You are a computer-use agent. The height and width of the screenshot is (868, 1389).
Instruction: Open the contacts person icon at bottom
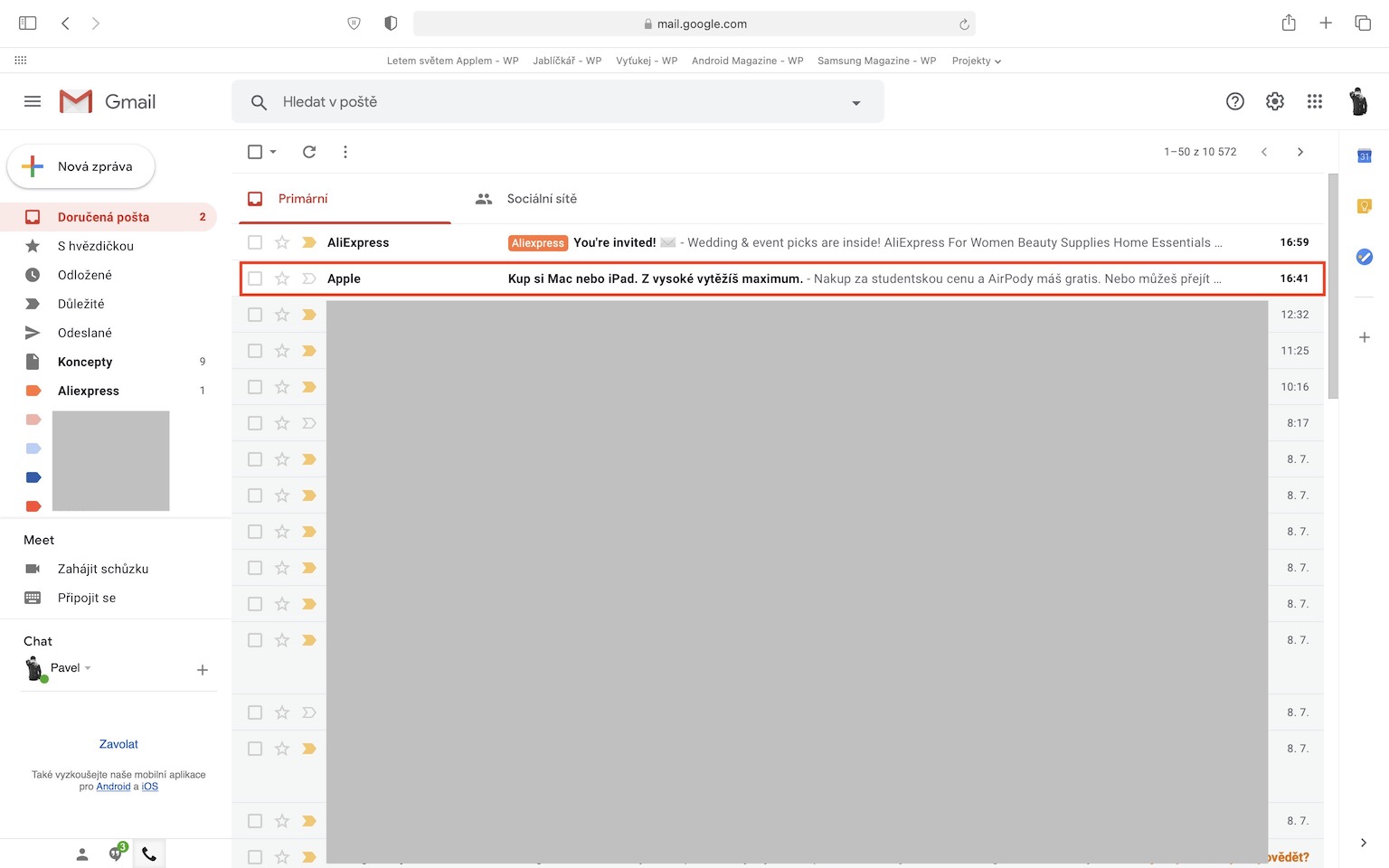click(x=82, y=854)
